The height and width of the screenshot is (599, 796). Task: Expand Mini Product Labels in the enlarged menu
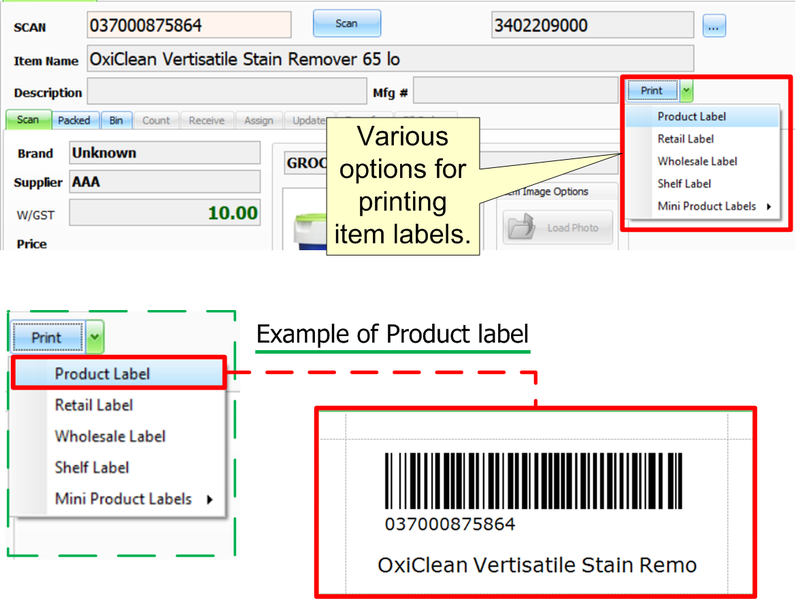click(118, 498)
